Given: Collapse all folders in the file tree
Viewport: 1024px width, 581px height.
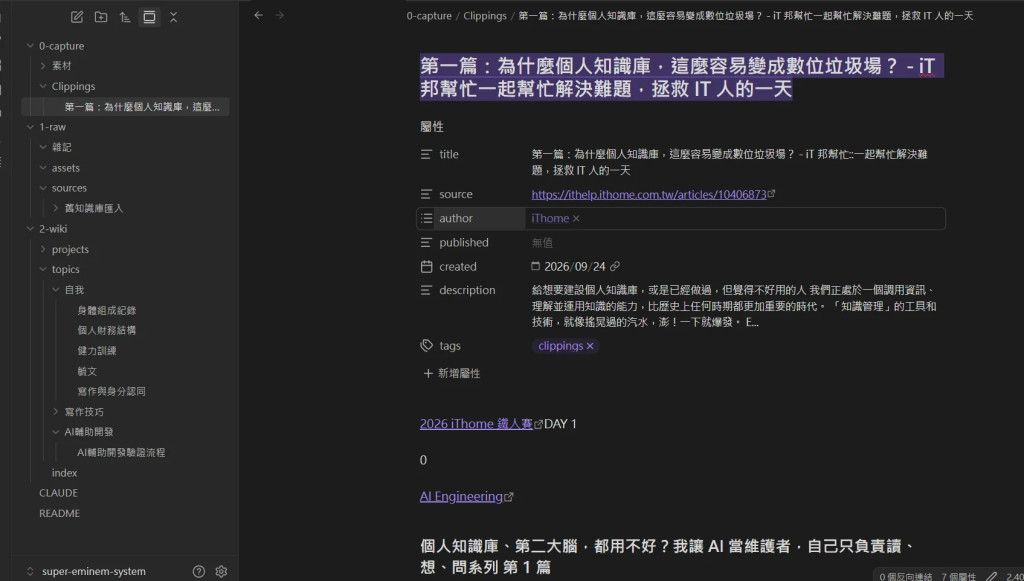Looking at the screenshot, I should [173, 18].
